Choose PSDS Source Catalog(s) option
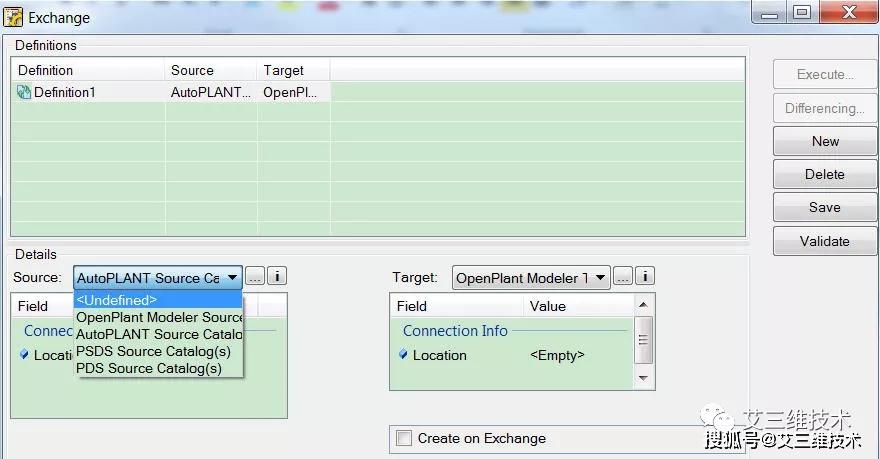Viewport: 880px width, 459px height. click(x=158, y=351)
